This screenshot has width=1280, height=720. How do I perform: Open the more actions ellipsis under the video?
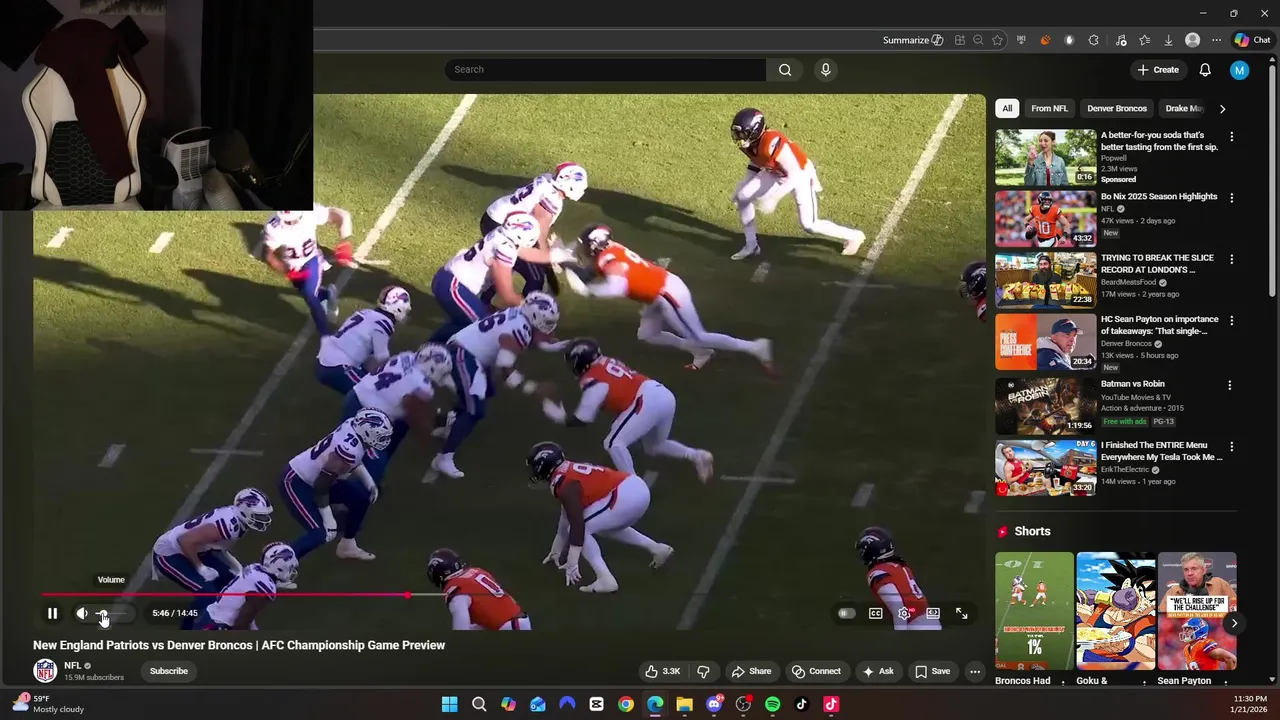[975, 671]
